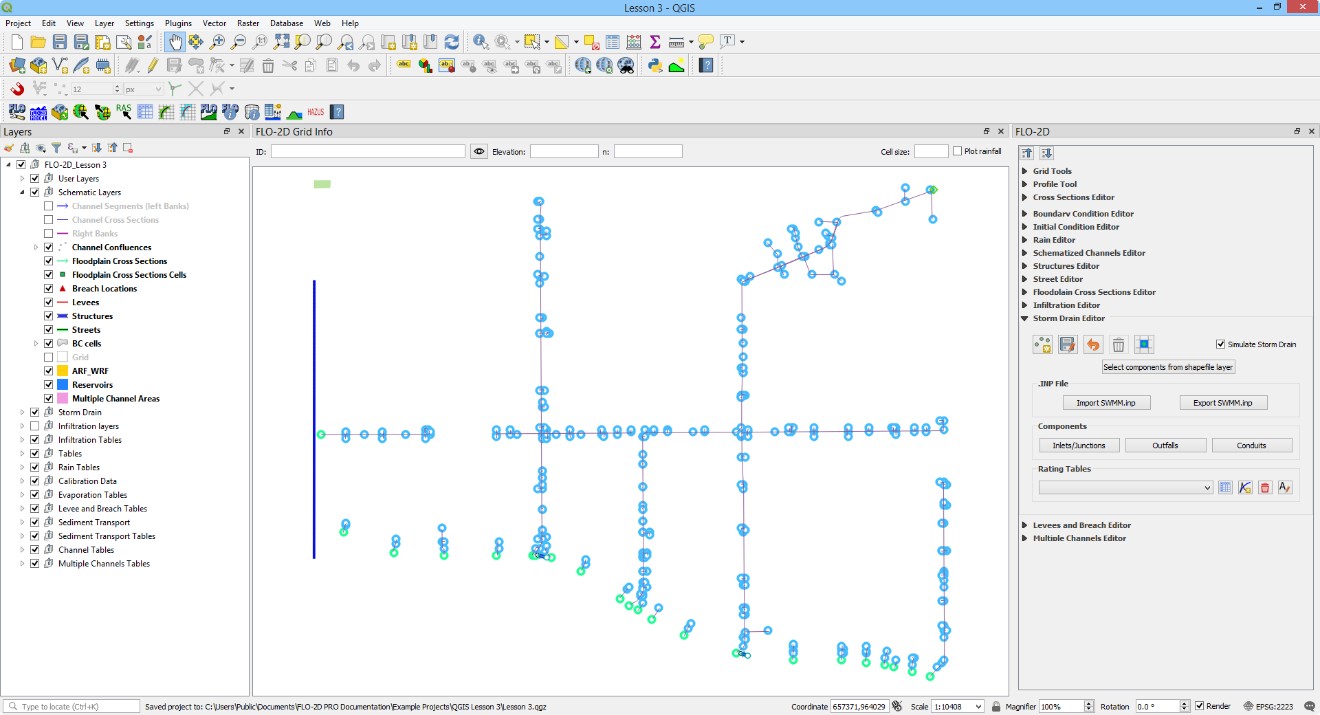Click the trash icon in Storm Drain Editor
This screenshot has height=715, width=1320.
click(1118, 345)
